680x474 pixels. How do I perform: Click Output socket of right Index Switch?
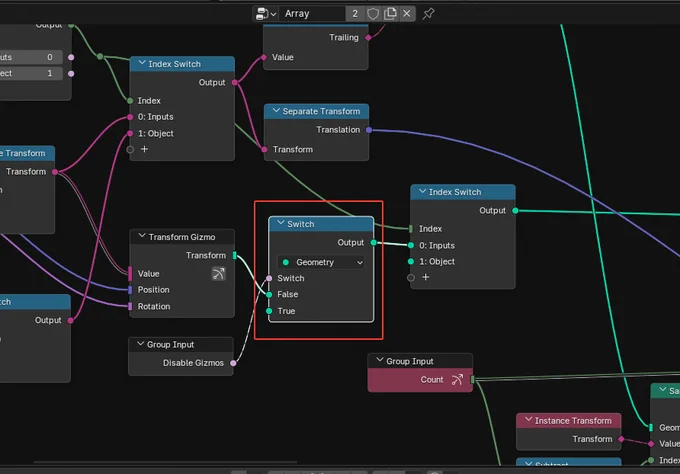[x=515, y=211]
